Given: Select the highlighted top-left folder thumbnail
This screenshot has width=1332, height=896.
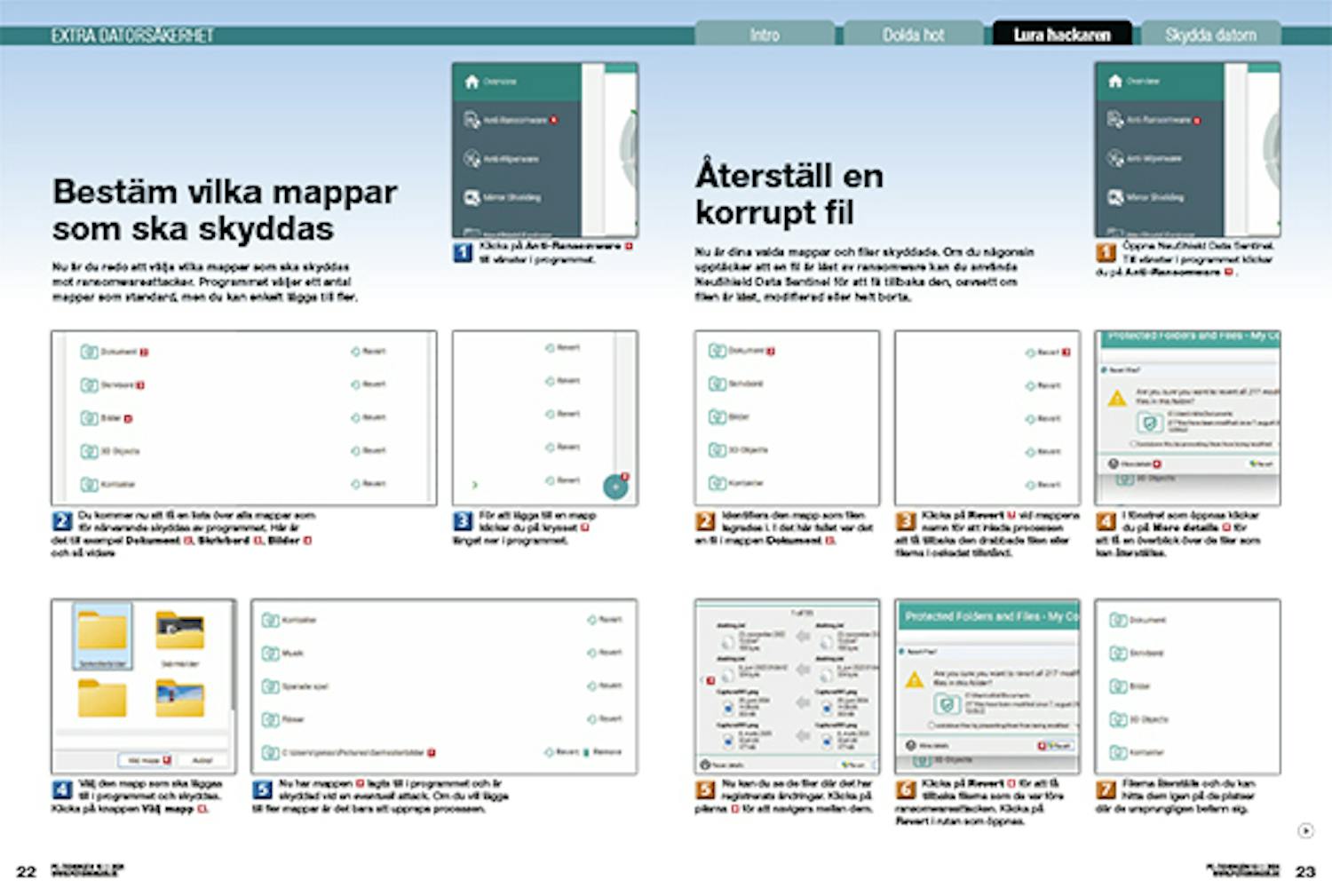Looking at the screenshot, I should [102, 635].
